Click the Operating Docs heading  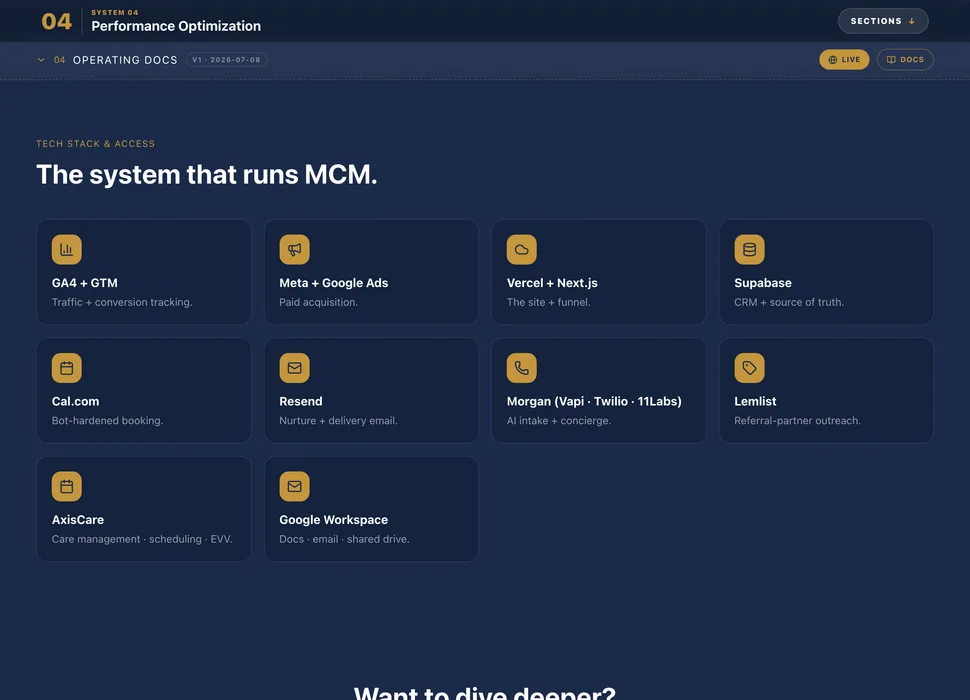[125, 60]
